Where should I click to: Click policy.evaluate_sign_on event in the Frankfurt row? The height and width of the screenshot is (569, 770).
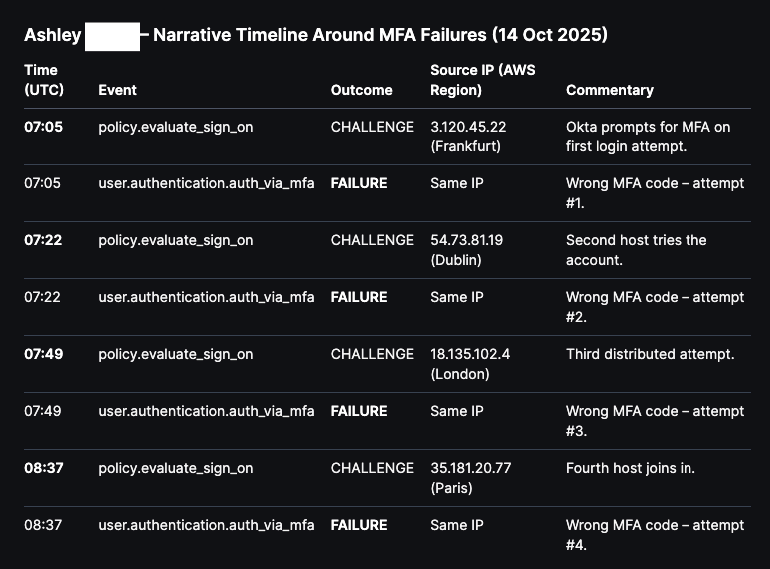tap(175, 127)
